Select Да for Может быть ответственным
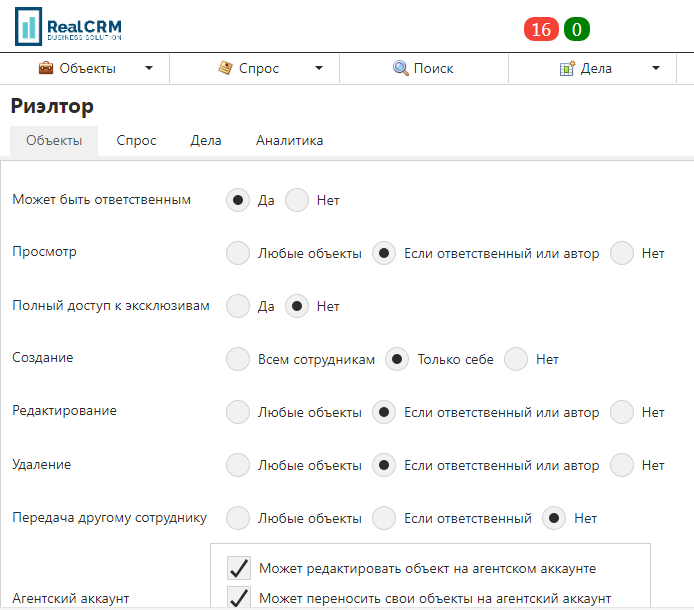This screenshot has height=610, width=694. (x=238, y=200)
